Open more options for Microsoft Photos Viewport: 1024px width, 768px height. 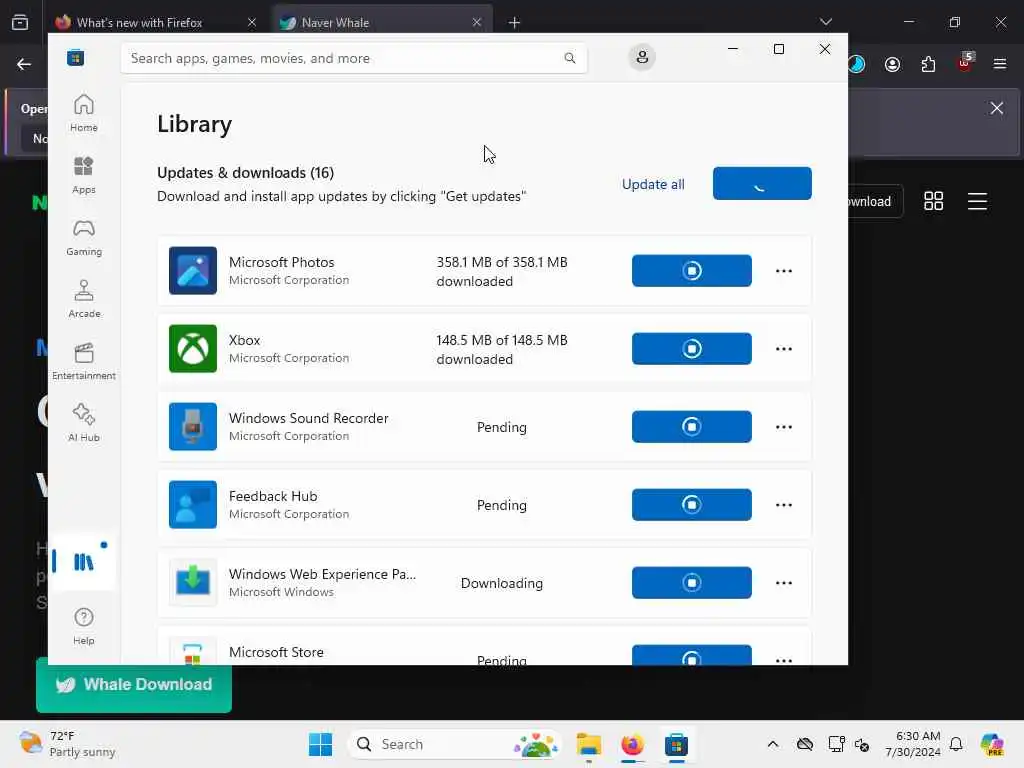[784, 270]
